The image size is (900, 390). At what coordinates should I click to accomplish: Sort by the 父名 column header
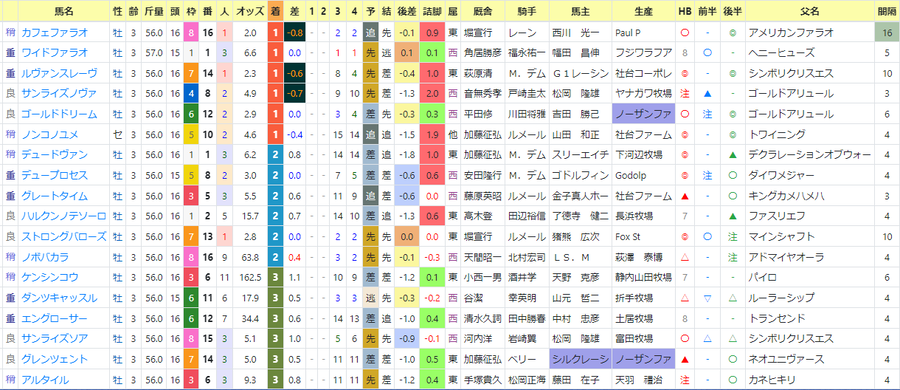click(809, 11)
